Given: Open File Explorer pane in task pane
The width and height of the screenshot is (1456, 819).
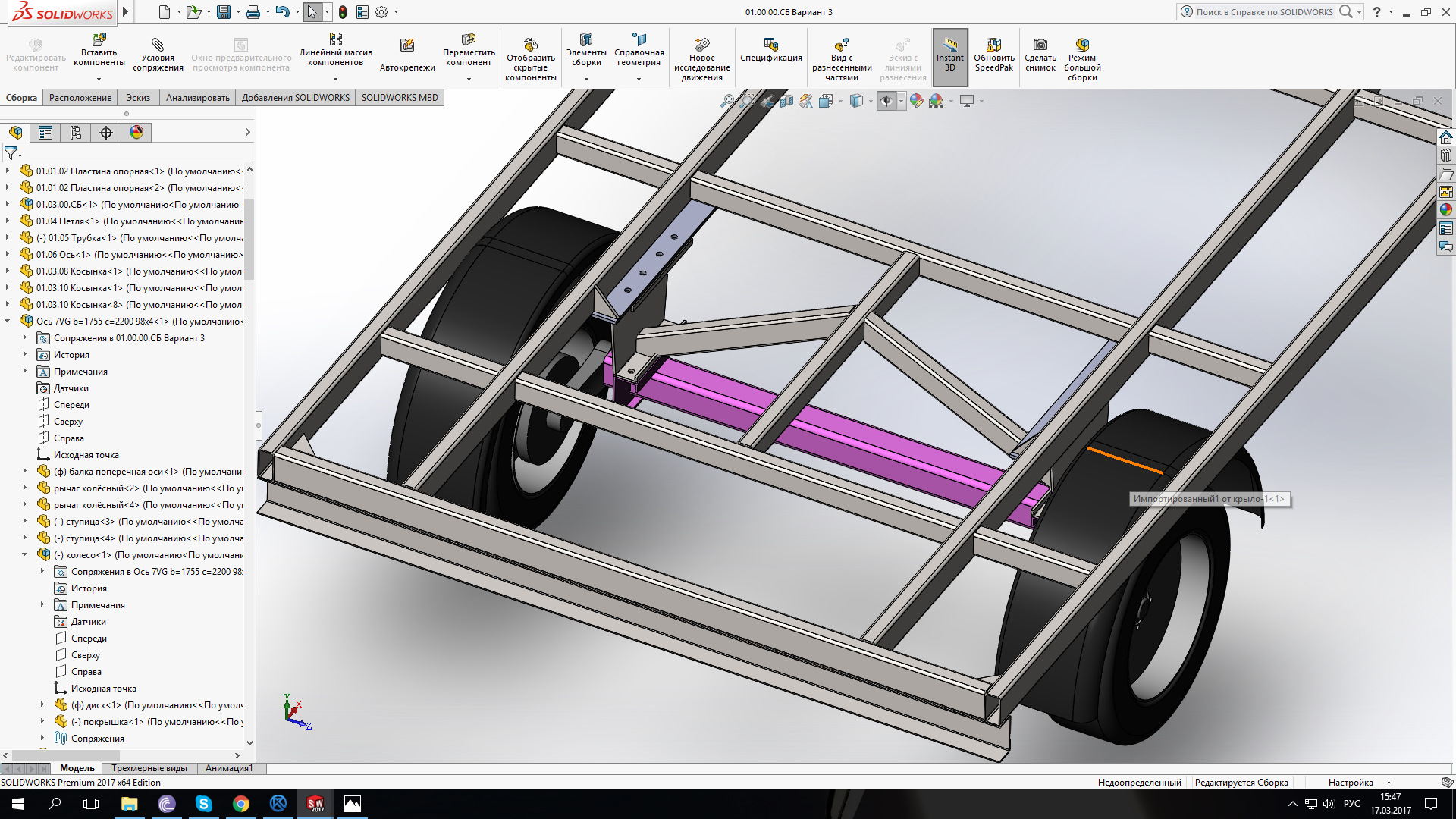Looking at the screenshot, I should tap(1446, 174).
